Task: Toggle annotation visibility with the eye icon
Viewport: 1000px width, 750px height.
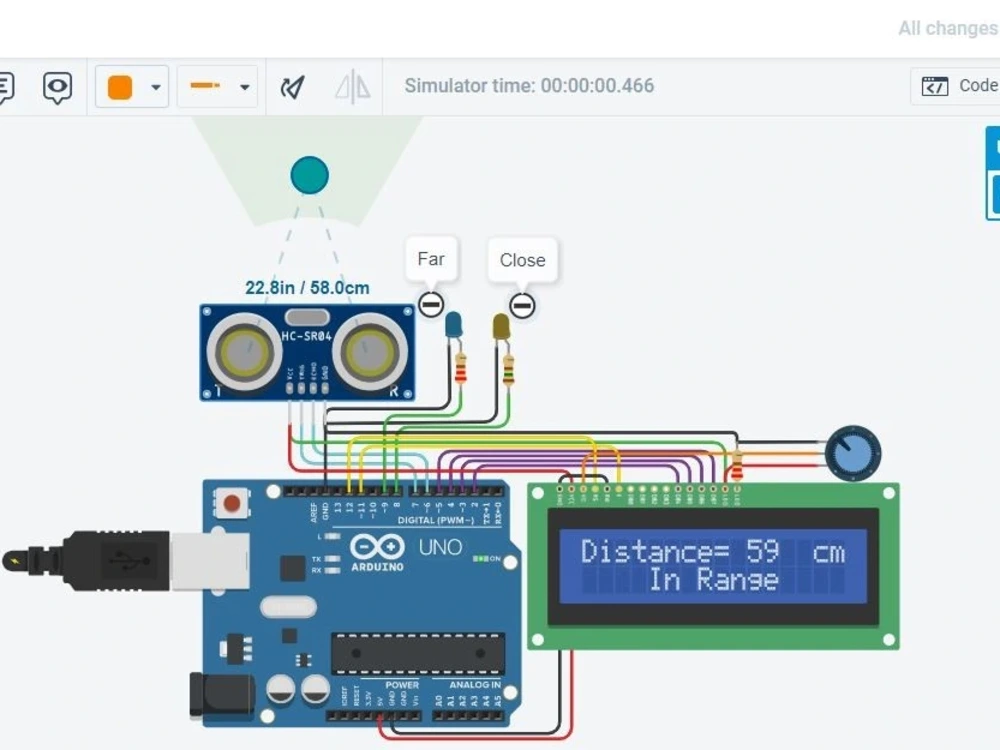Action: 57,87
